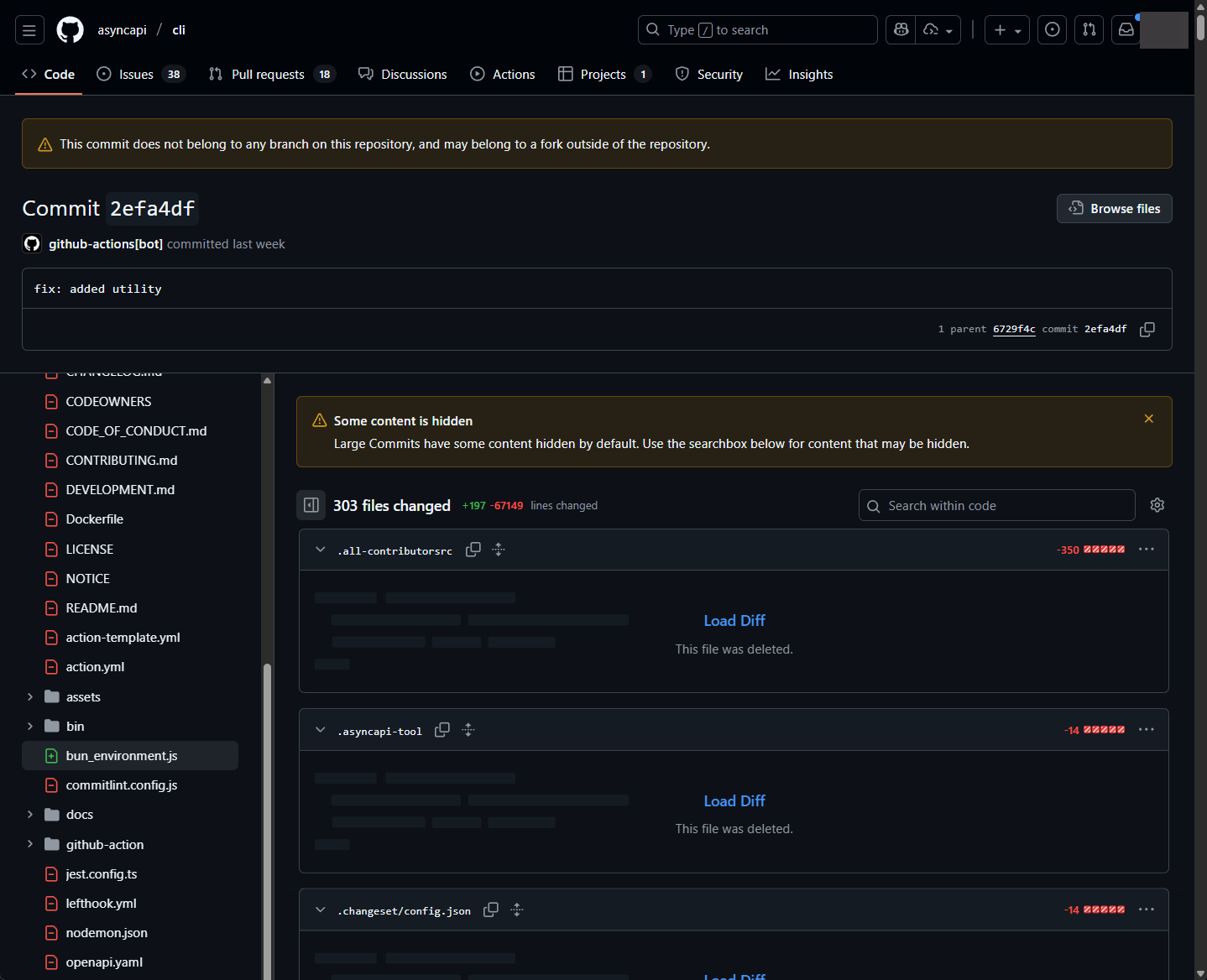The image size is (1207, 980).
Task: Open more options for .asyncapi-tool
Action: (1147, 730)
